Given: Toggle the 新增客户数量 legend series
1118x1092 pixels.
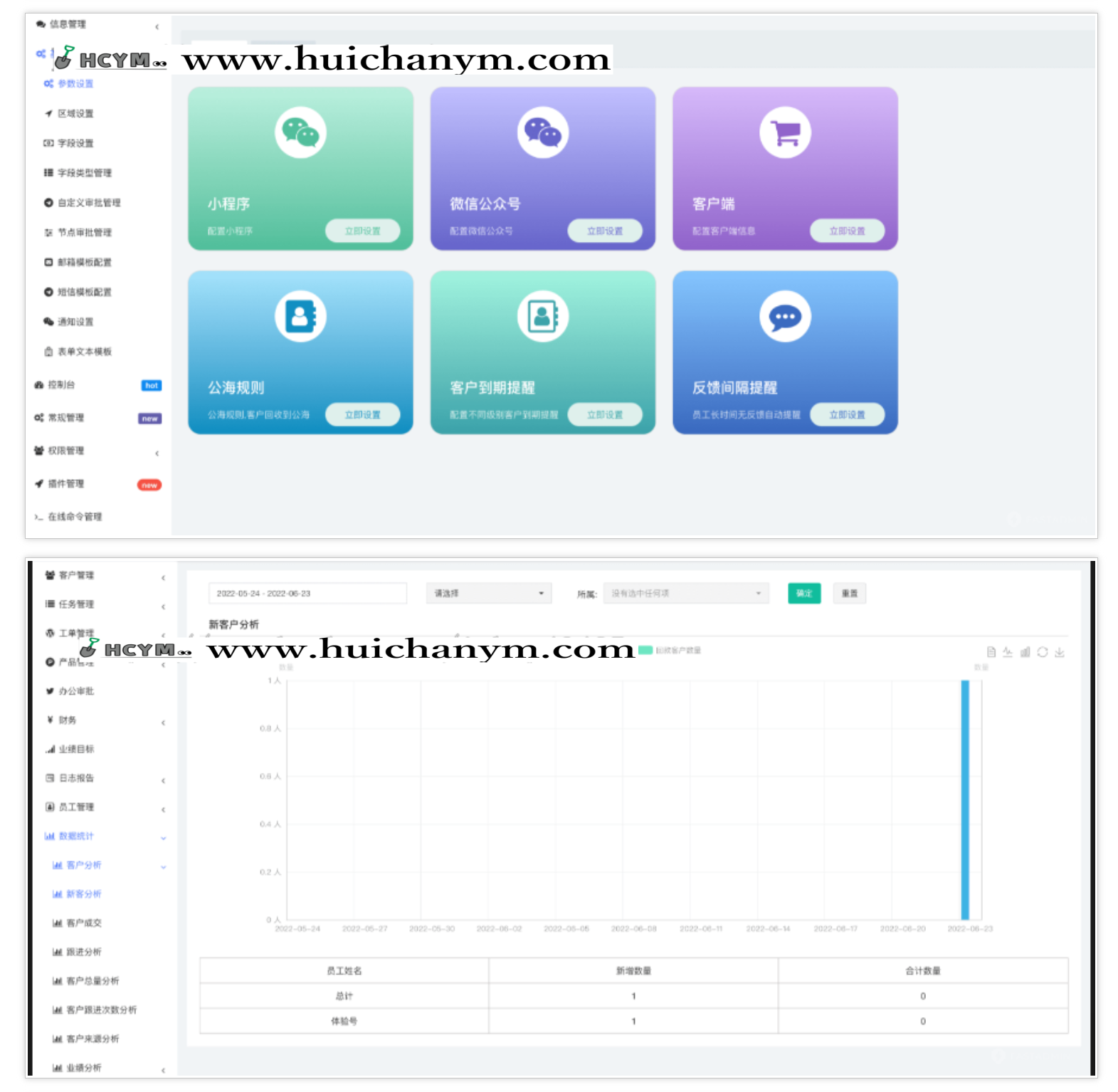Looking at the screenshot, I should pyautogui.click(x=670, y=650).
